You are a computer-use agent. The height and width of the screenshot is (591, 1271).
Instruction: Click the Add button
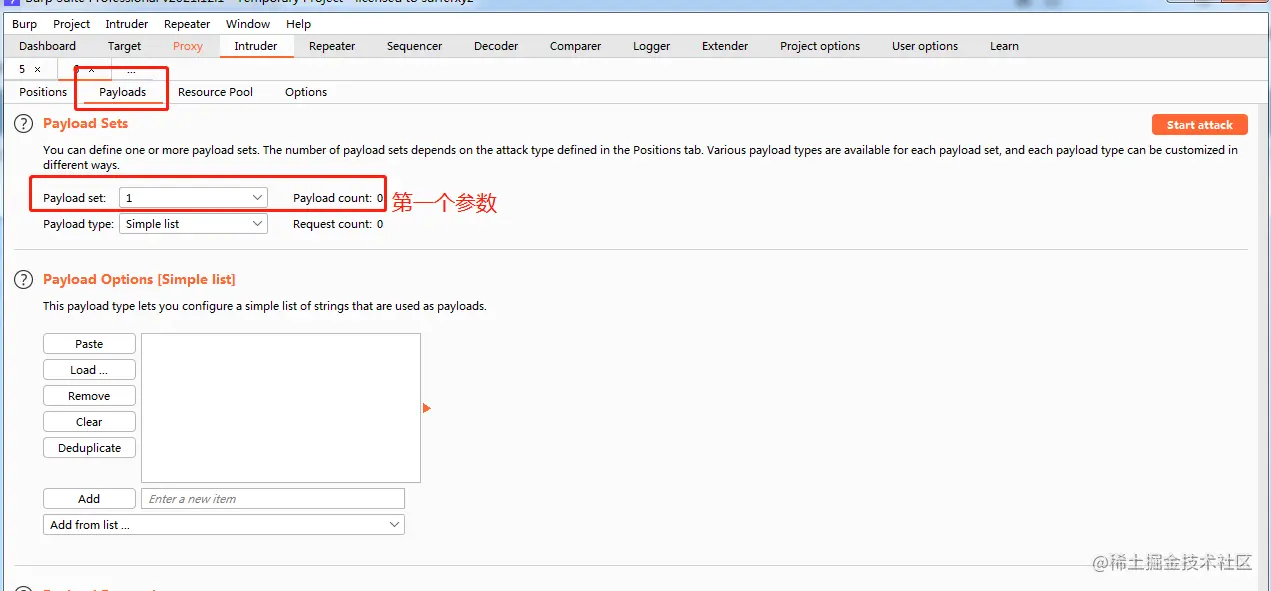[89, 499]
